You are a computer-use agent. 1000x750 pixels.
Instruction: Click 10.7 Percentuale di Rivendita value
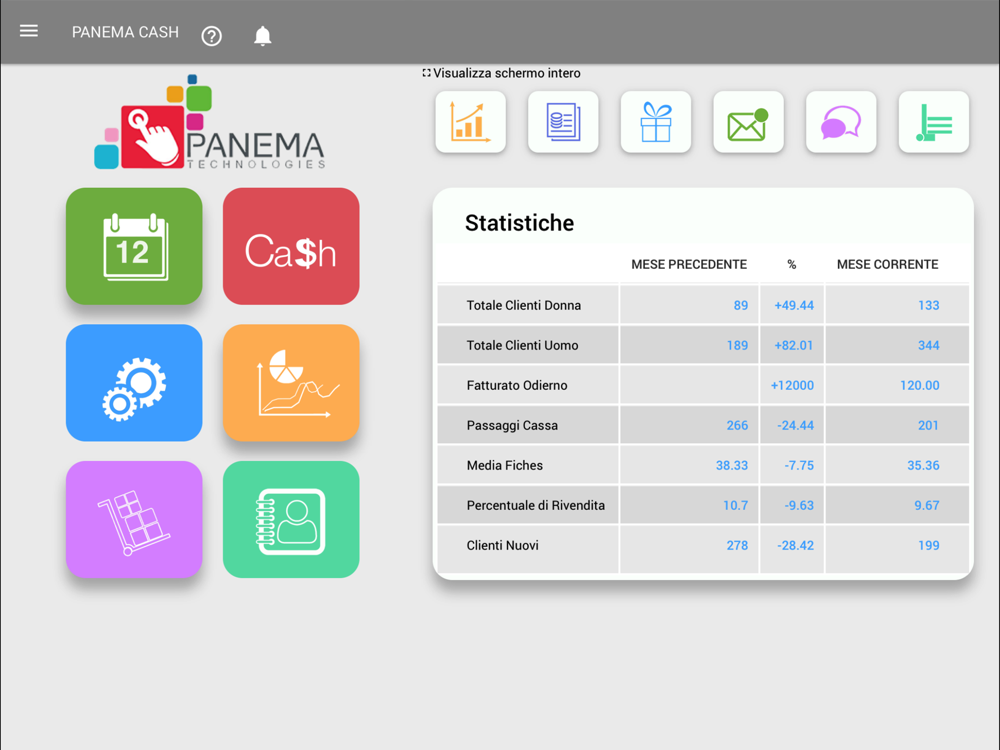tap(735, 506)
